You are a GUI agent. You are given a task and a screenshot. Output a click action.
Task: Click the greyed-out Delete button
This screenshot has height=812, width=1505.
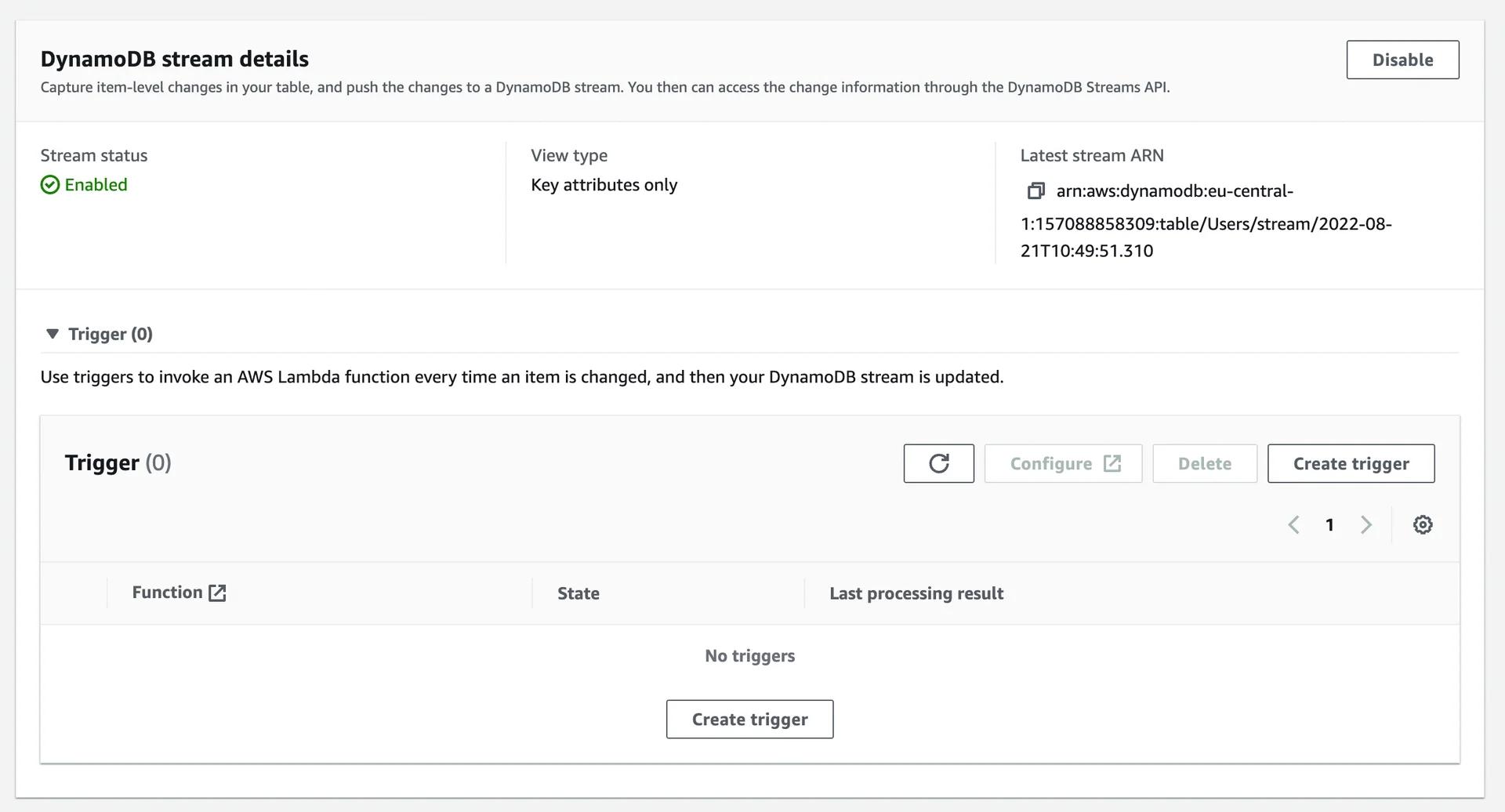pyautogui.click(x=1205, y=463)
